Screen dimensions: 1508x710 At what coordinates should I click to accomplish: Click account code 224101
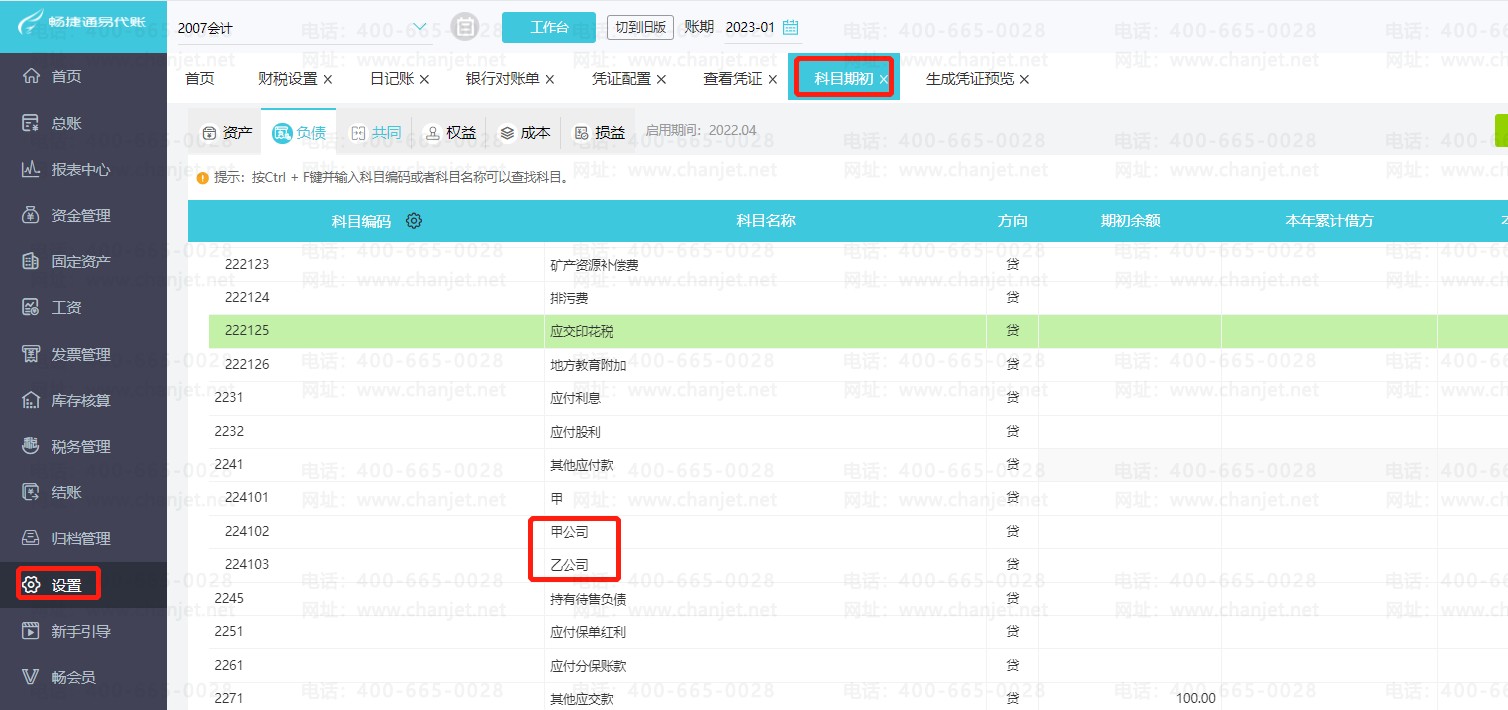click(x=247, y=497)
